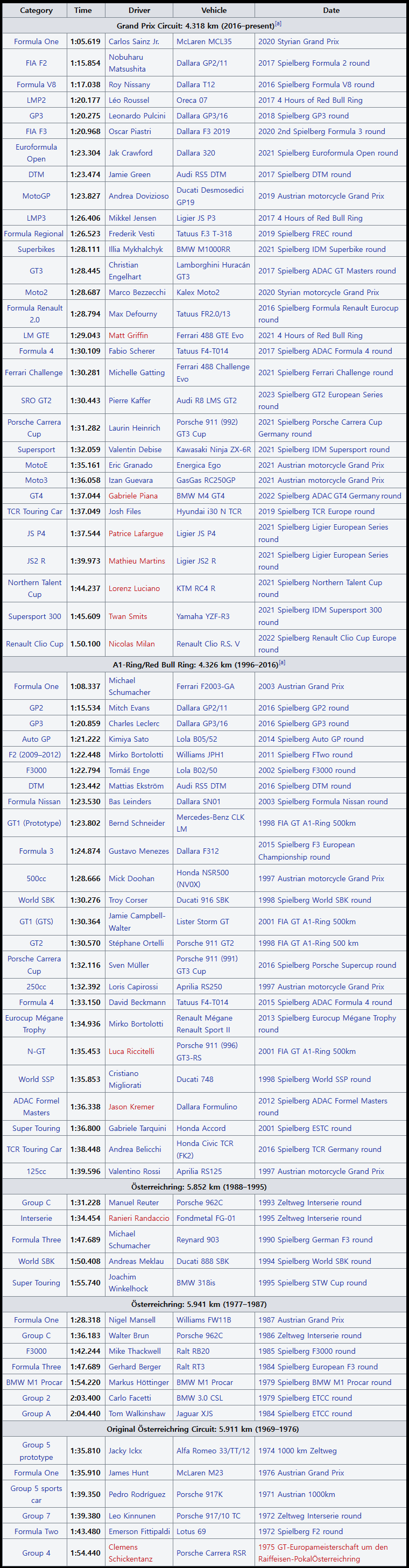Click footnote [a] beside A1-Ring heading
409x1568 pixels.
tap(283, 662)
